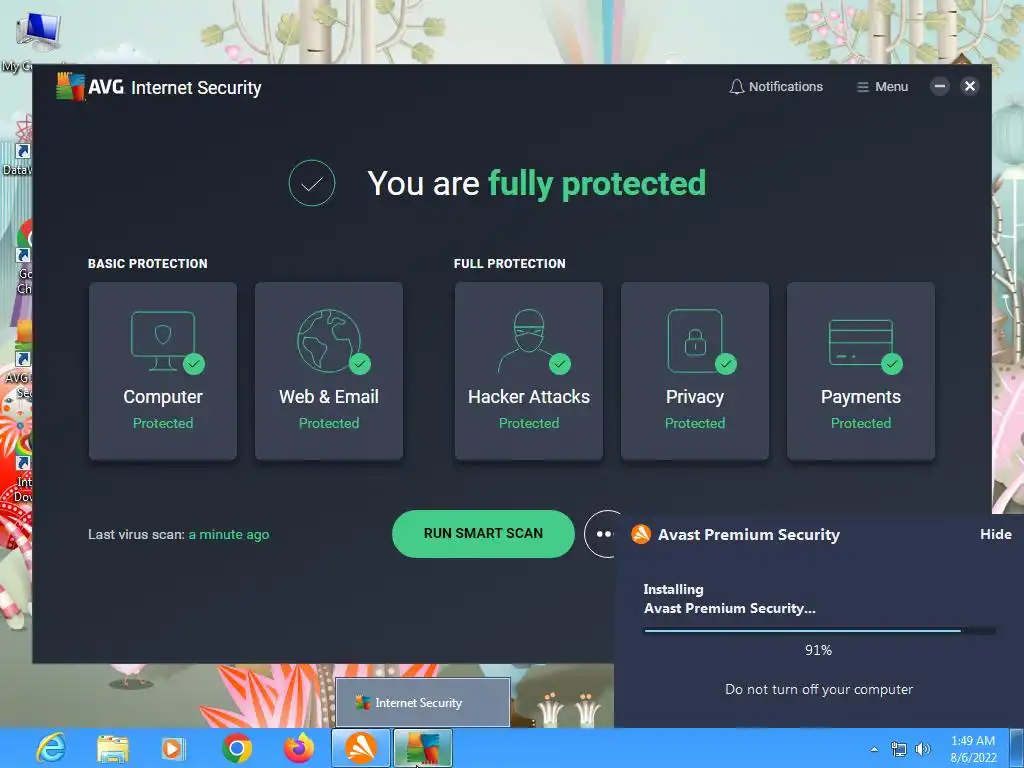Open Windows Media Player from the taskbar

click(173, 748)
